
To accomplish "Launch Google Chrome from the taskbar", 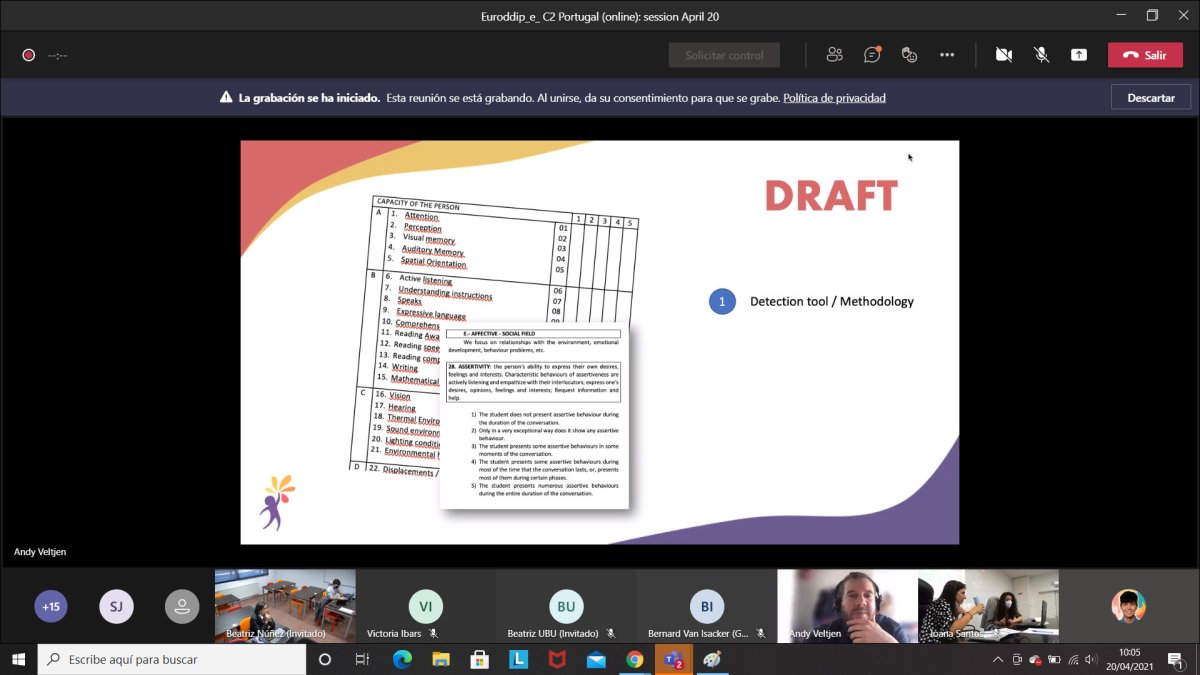I will (x=635, y=660).
